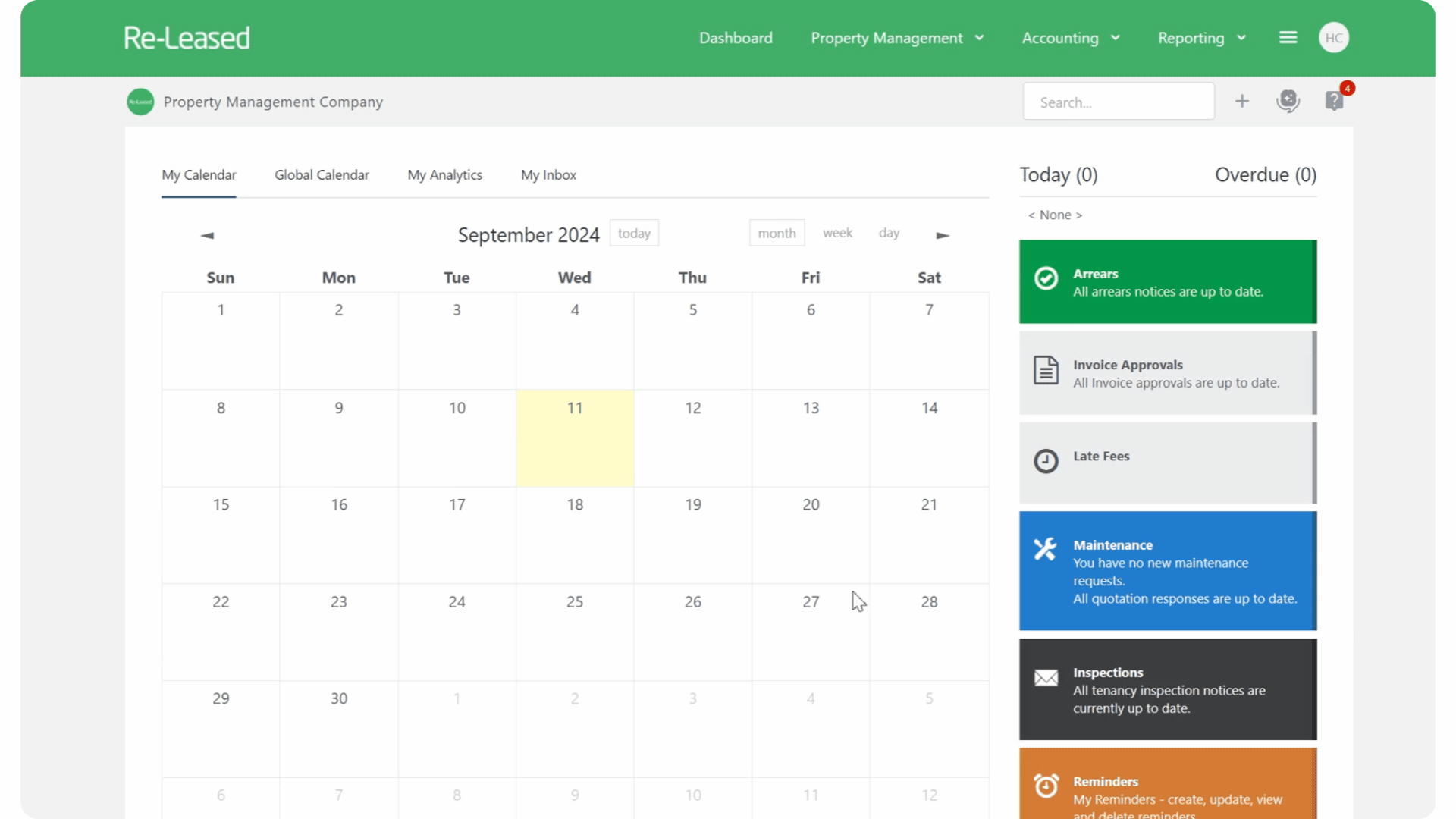Switch to Global Calendar tab
The width and height of the screenshot is (1456, 819).
point(322,175)
